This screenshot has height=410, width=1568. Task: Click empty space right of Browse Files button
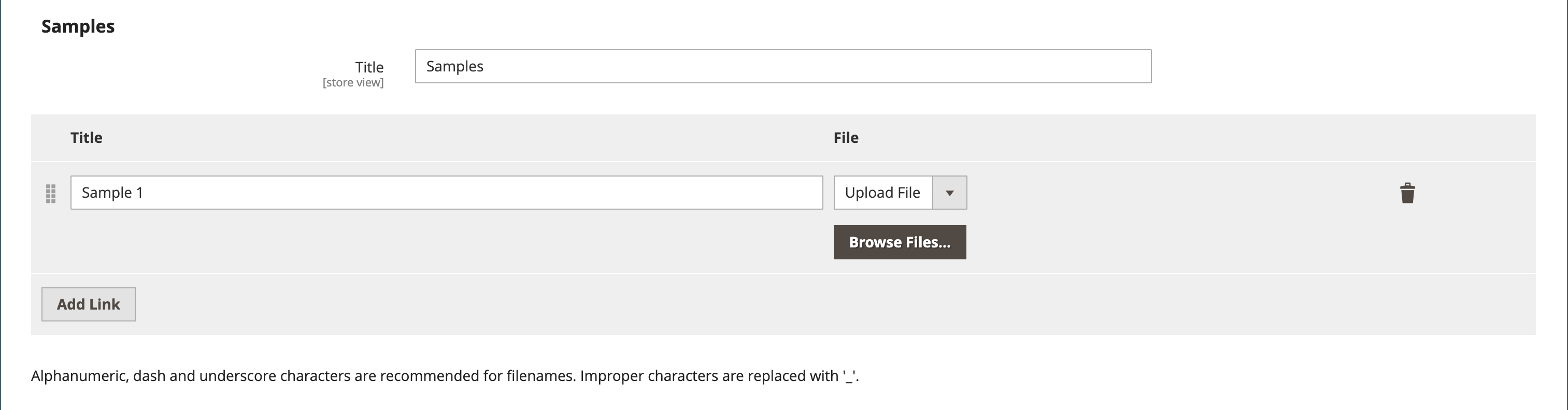coord(1157,242)
